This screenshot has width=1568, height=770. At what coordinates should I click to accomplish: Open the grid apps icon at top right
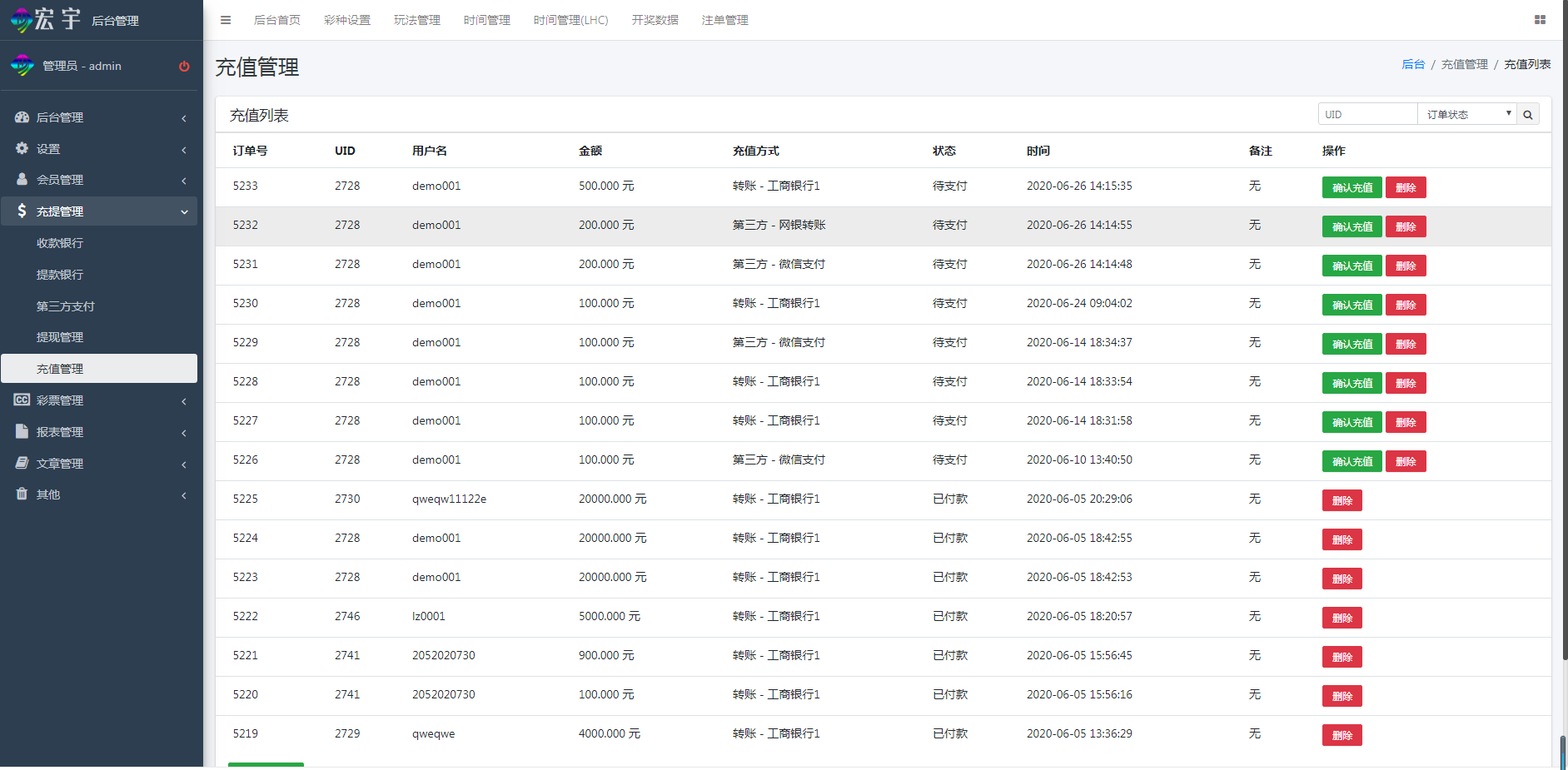1540,20
